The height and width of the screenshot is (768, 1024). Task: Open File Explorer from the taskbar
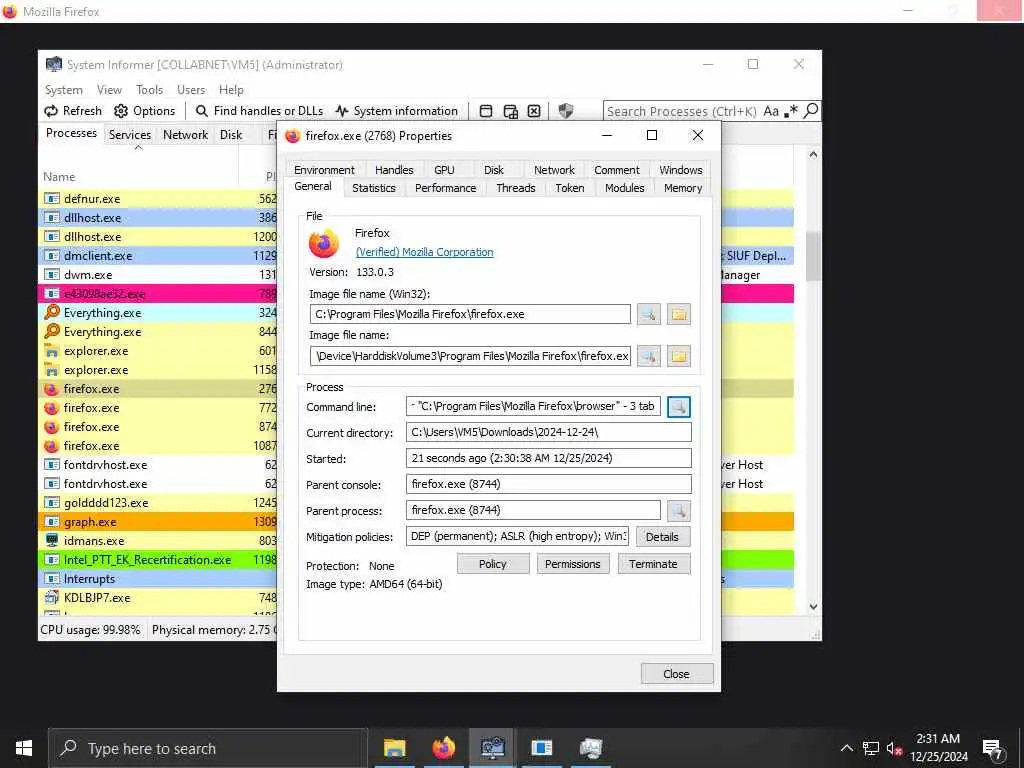click(x=394, y=748)
